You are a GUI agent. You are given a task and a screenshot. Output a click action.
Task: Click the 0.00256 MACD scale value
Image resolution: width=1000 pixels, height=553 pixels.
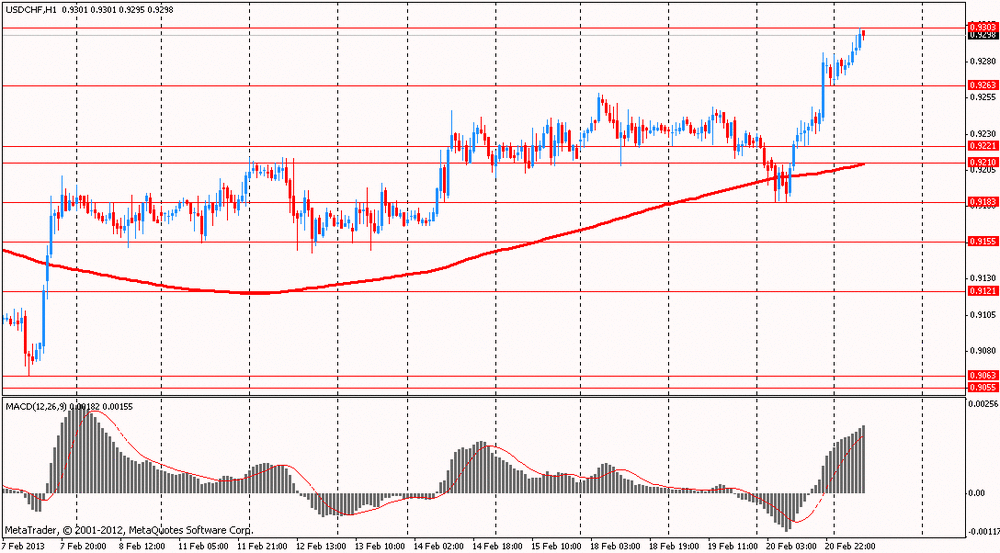(983, 404)
